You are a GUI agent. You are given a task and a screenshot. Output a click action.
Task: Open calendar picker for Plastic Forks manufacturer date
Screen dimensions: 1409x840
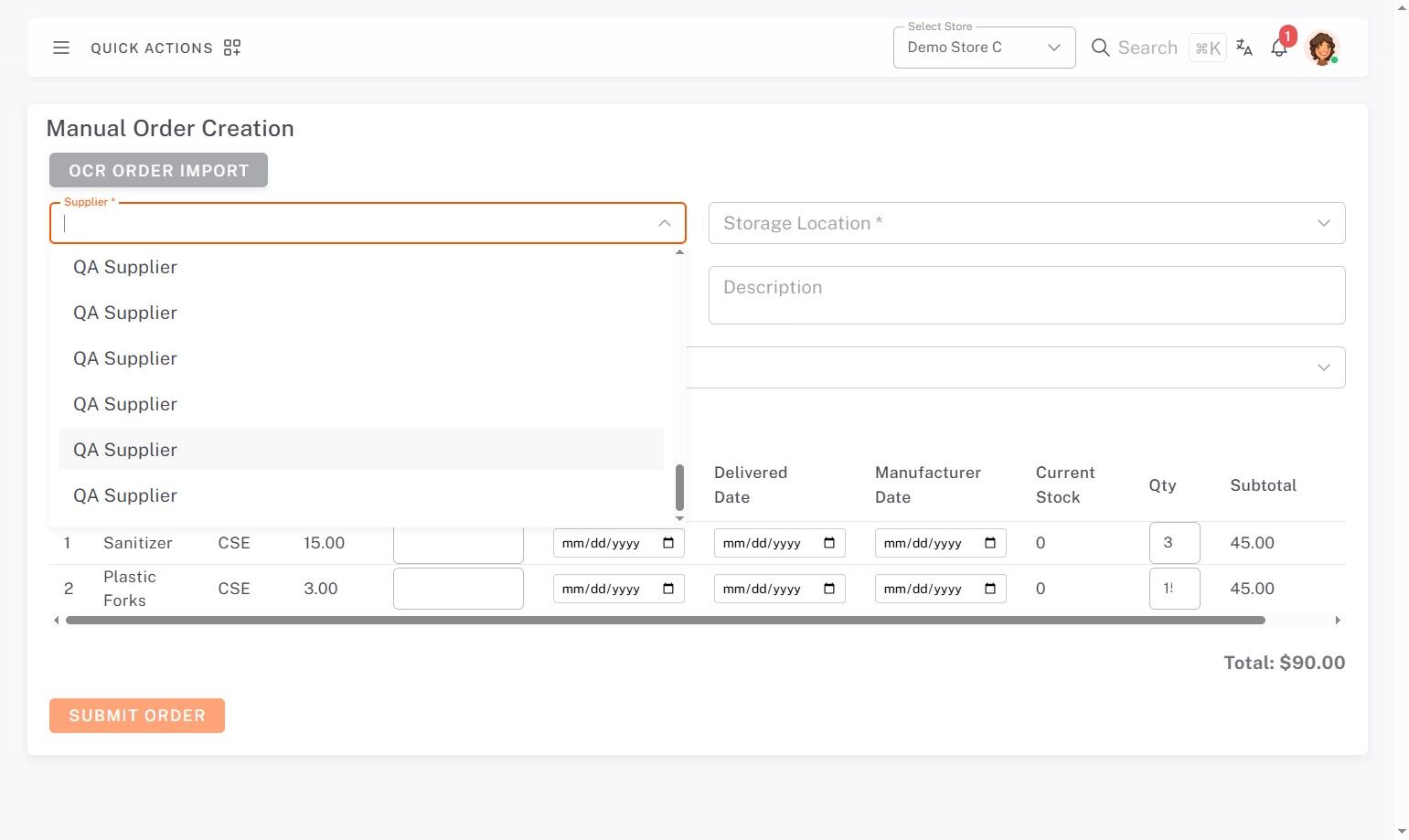(990, 589)
